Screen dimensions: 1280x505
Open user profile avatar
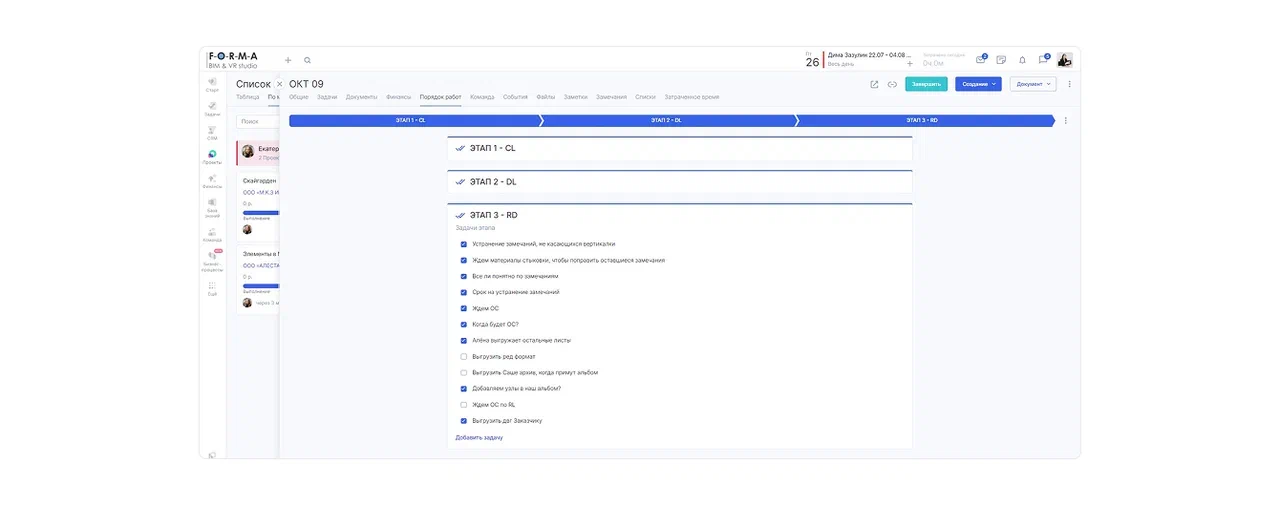pyautogui.click(x=1065, y=60)
